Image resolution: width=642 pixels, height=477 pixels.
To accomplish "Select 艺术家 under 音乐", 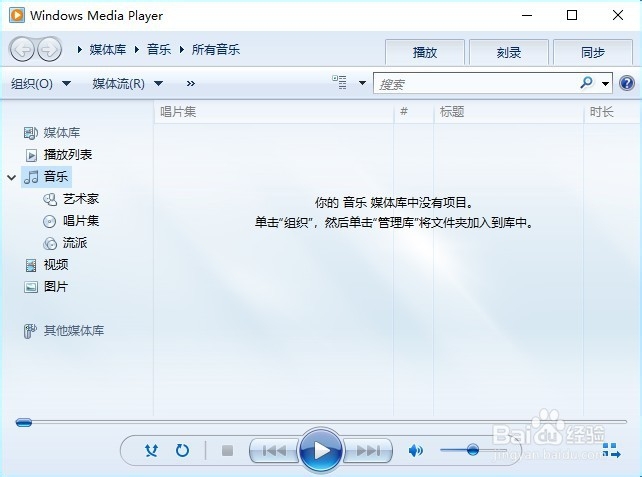I will coord(81,199).
